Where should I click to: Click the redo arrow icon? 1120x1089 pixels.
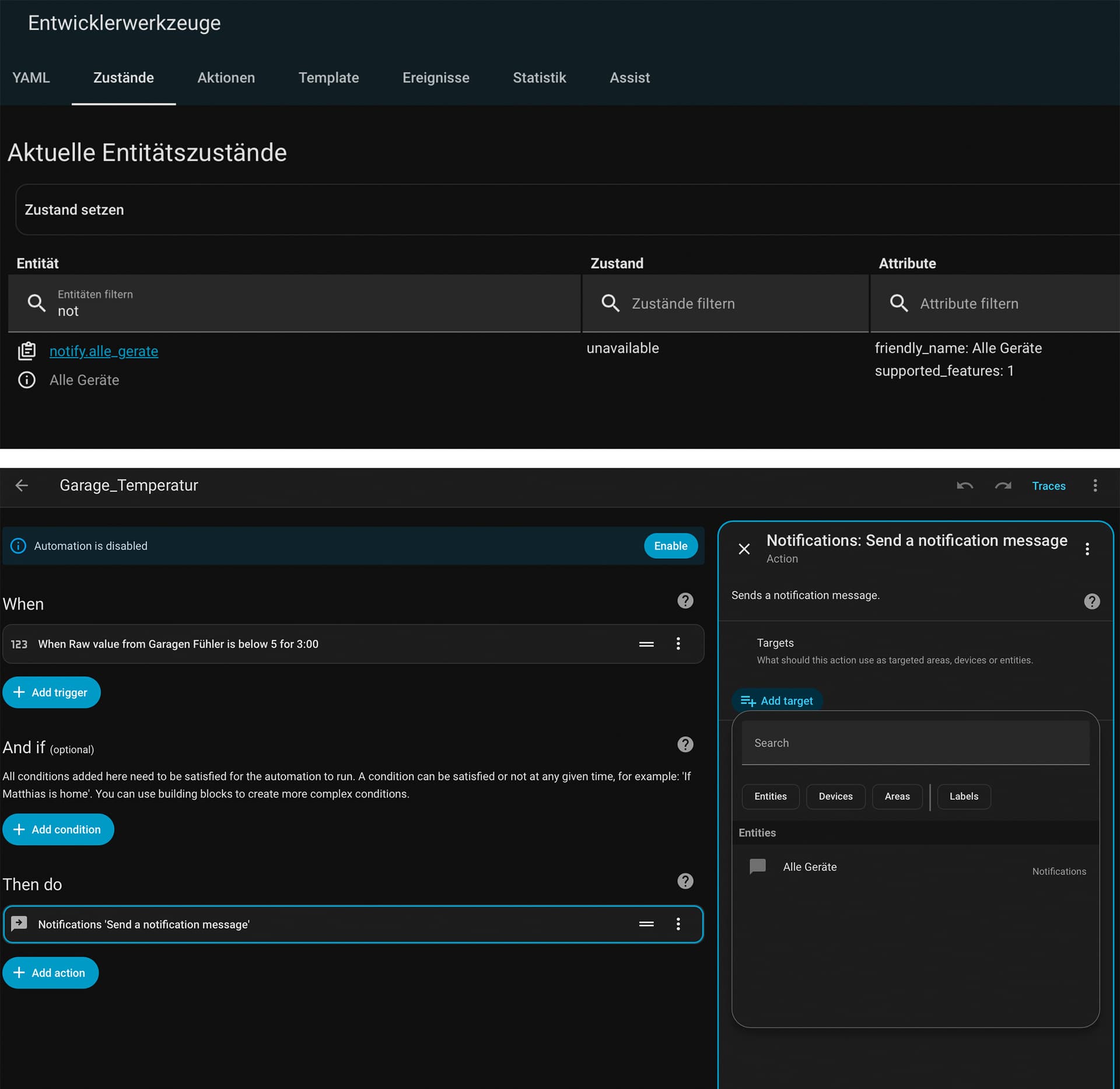1003,486
